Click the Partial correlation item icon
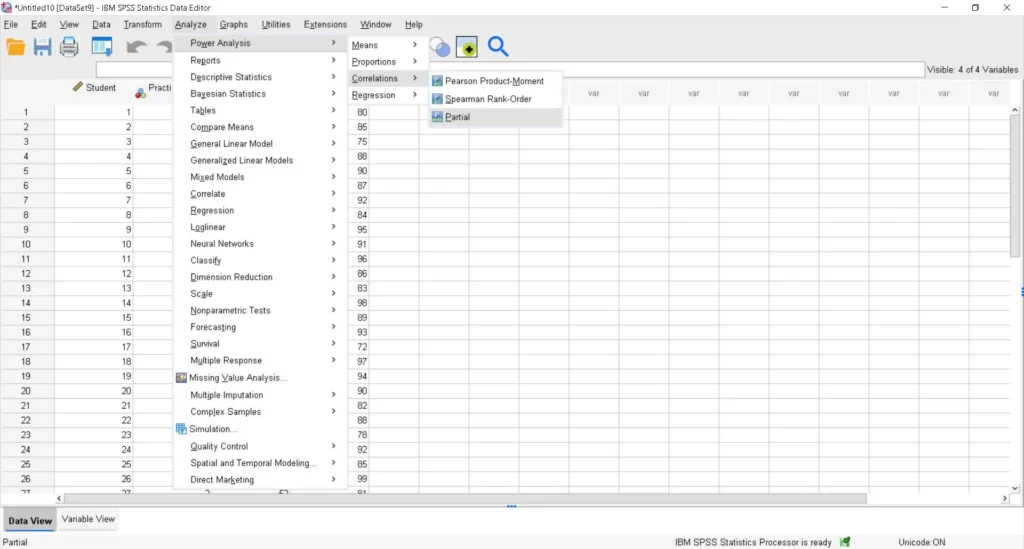The image size is (1024, 549). [x=437, y=117]
